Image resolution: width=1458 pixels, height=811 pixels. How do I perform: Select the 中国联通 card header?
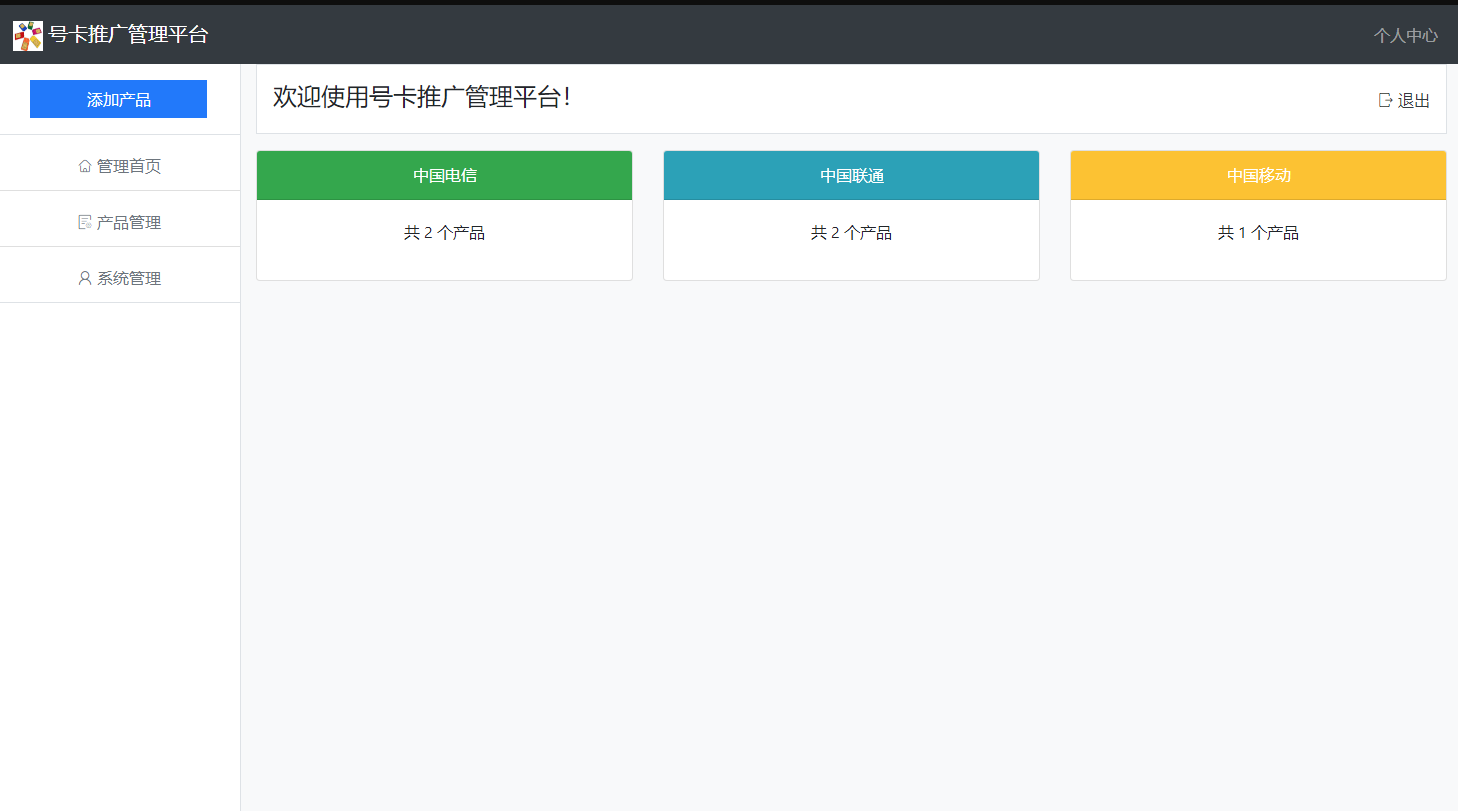tap(851, 175)
